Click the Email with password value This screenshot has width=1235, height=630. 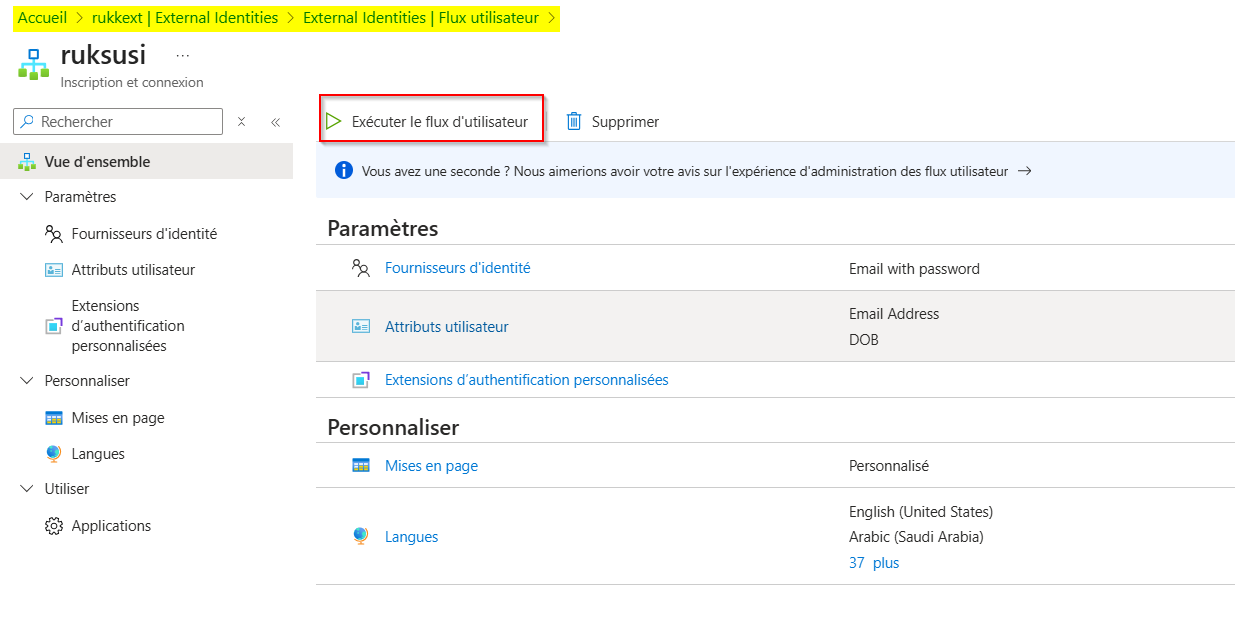(x=914, y=268)
